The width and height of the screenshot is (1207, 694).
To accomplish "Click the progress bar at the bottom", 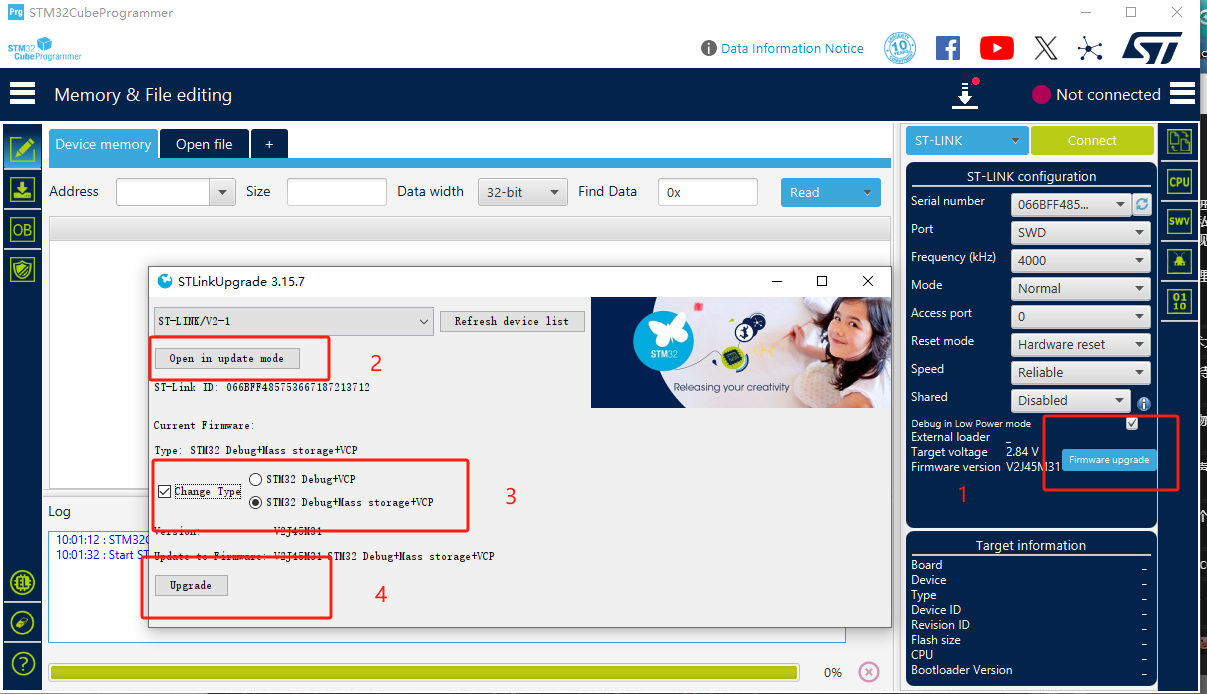I will click(423, 672).
